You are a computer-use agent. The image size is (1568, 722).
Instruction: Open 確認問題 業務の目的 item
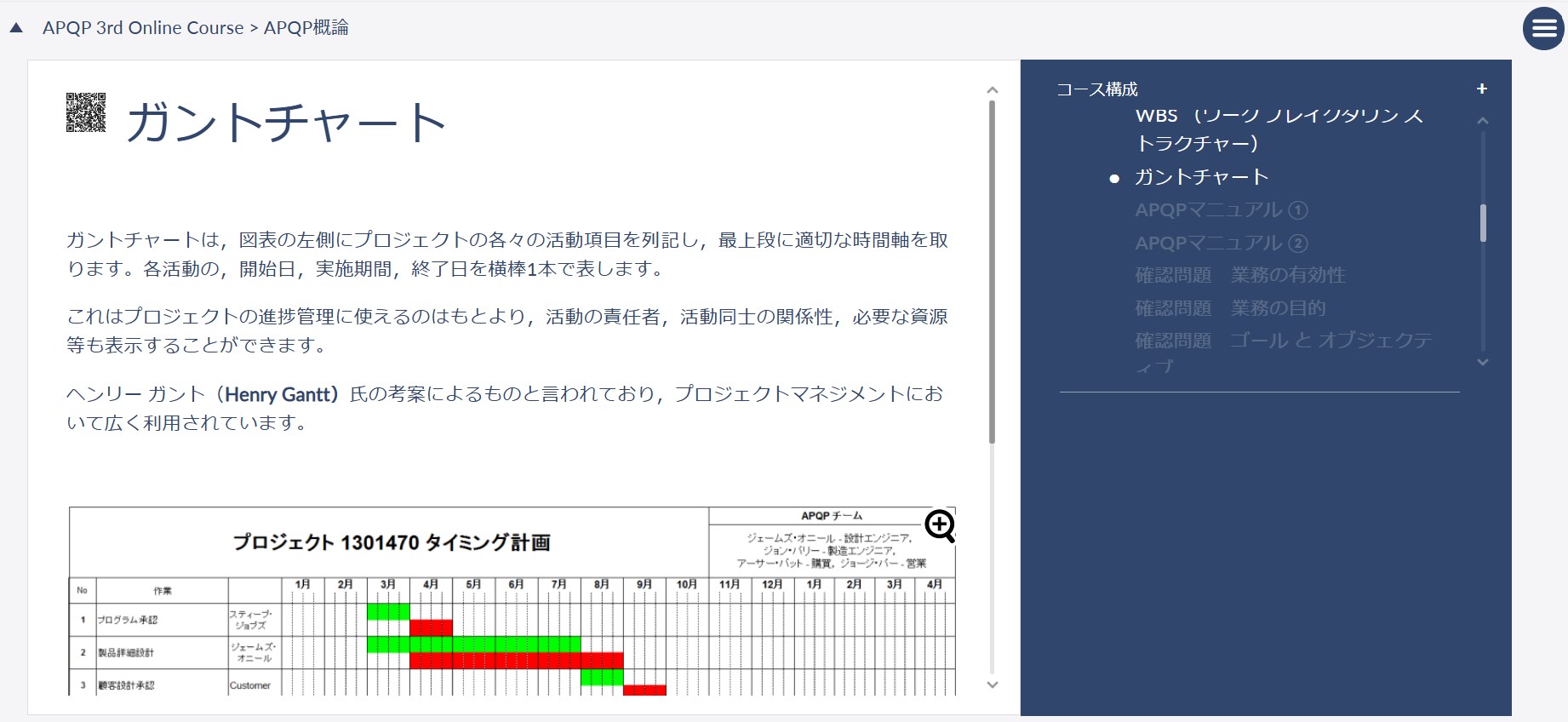coord(1230,308)
